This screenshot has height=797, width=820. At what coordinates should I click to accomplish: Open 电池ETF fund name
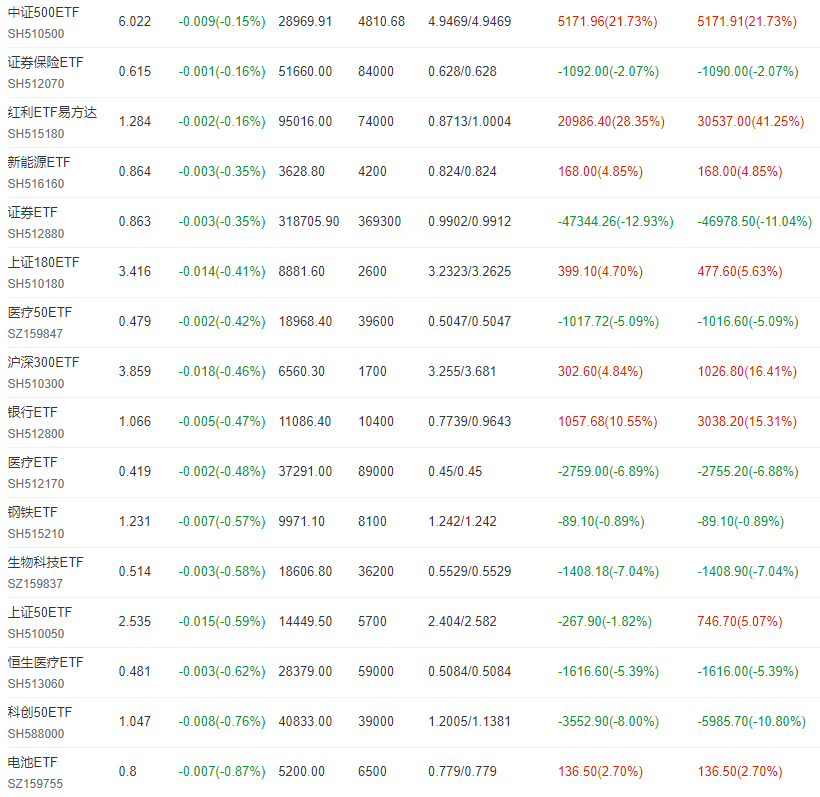pyautogui.click(x=32, y=762)
